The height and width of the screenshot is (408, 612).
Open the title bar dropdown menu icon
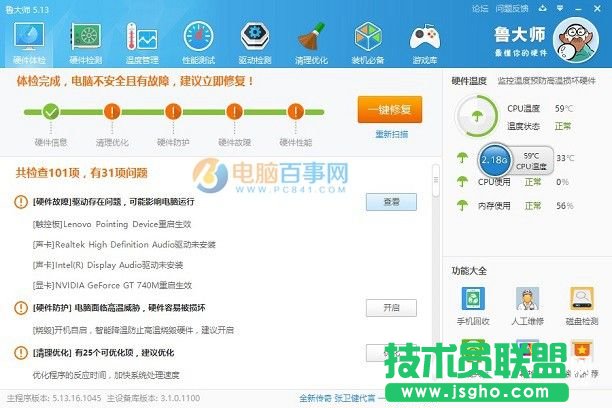[x=560, y=8]
